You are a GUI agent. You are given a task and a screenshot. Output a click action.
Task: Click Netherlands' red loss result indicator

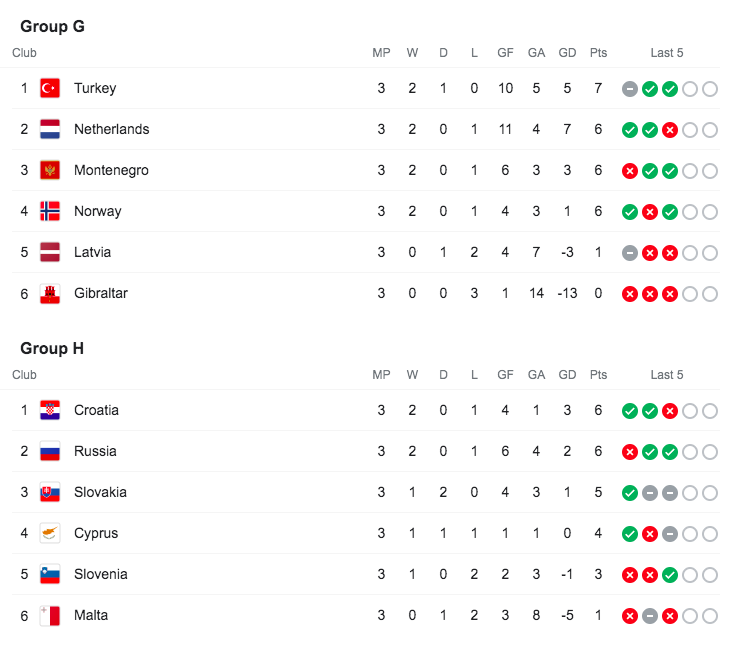coord(670,130)
